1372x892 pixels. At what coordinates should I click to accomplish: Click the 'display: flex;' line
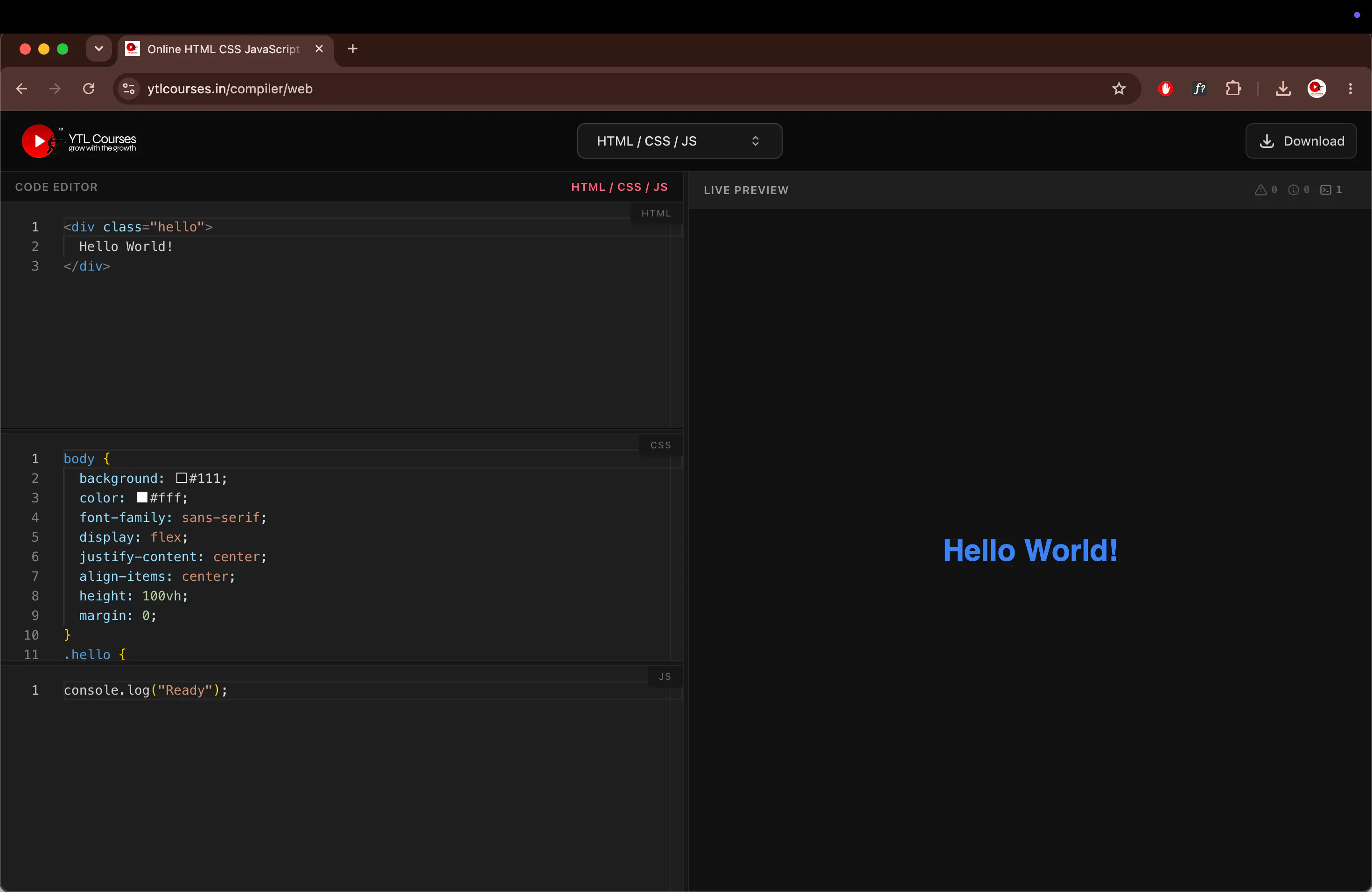(x=134, y=537)
